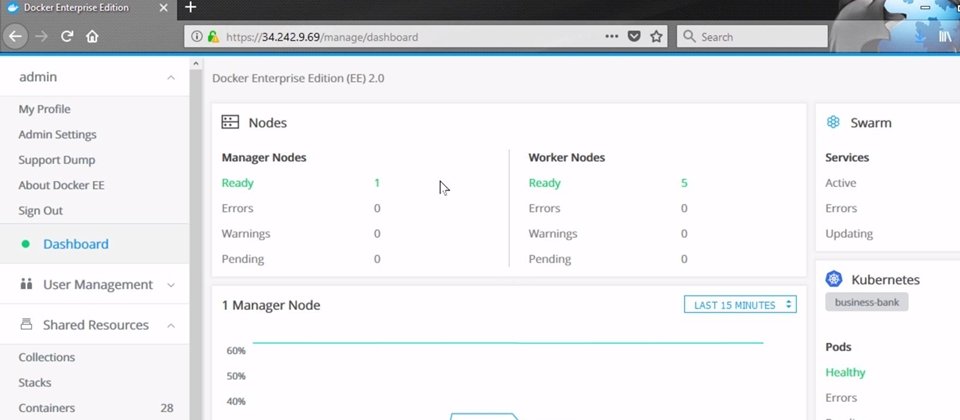960x420 pixels.
Task: Open the page actions three-dots menu
Action: click(x=611, y=37)
